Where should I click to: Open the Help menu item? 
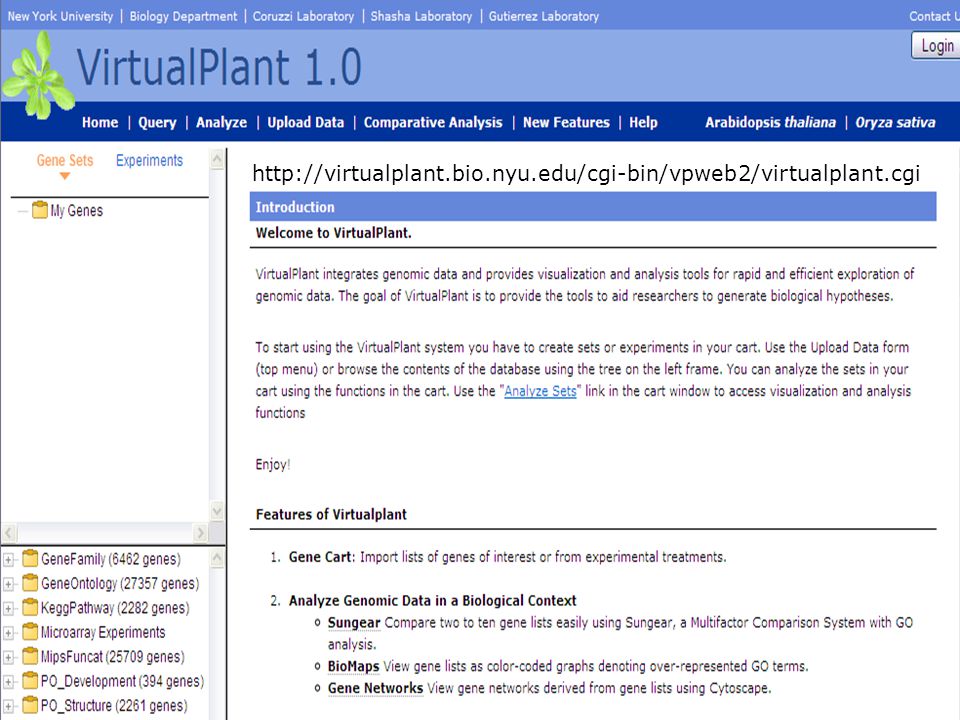(x=643, y=122)
